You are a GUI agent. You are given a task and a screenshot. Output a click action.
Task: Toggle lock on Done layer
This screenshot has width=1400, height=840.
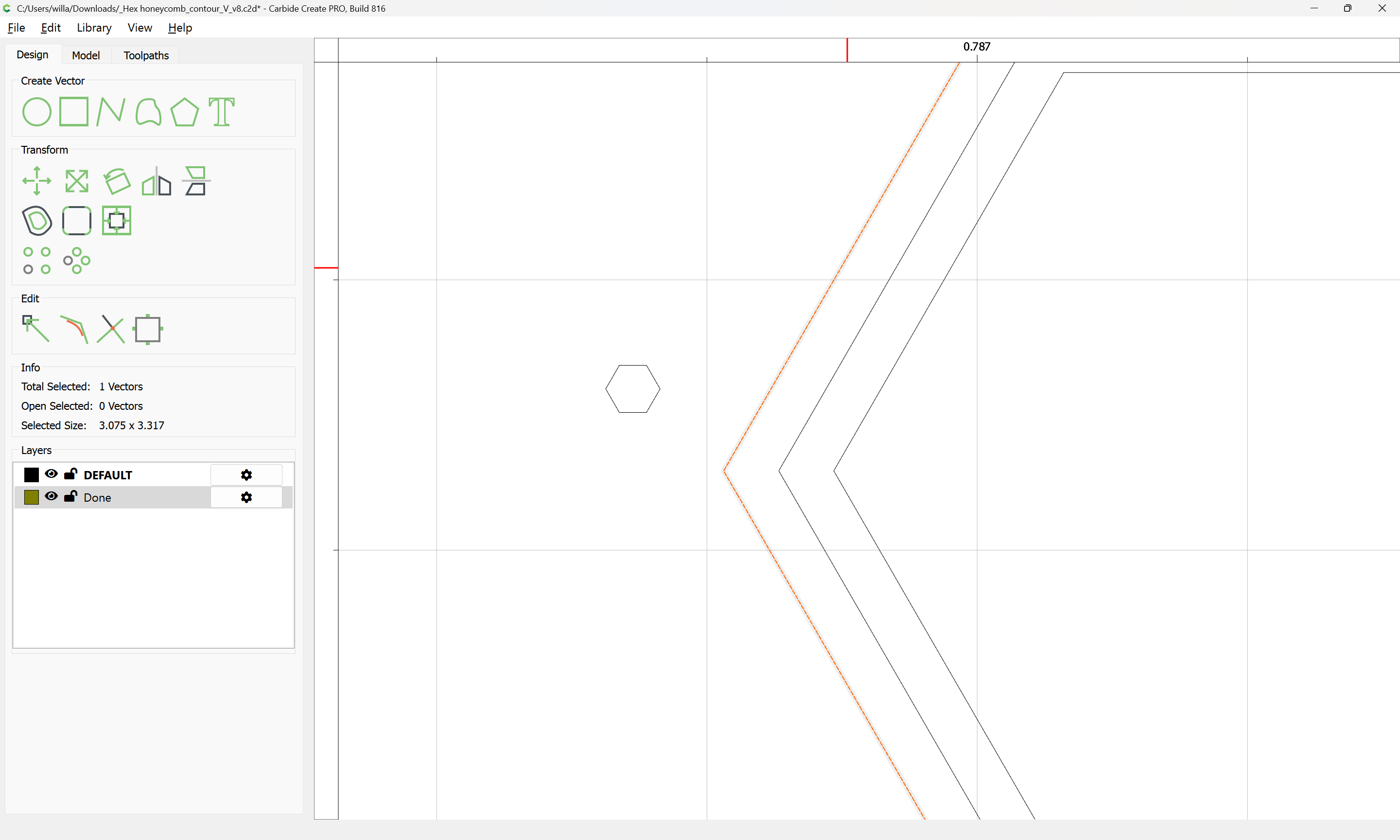pos(70,496)
